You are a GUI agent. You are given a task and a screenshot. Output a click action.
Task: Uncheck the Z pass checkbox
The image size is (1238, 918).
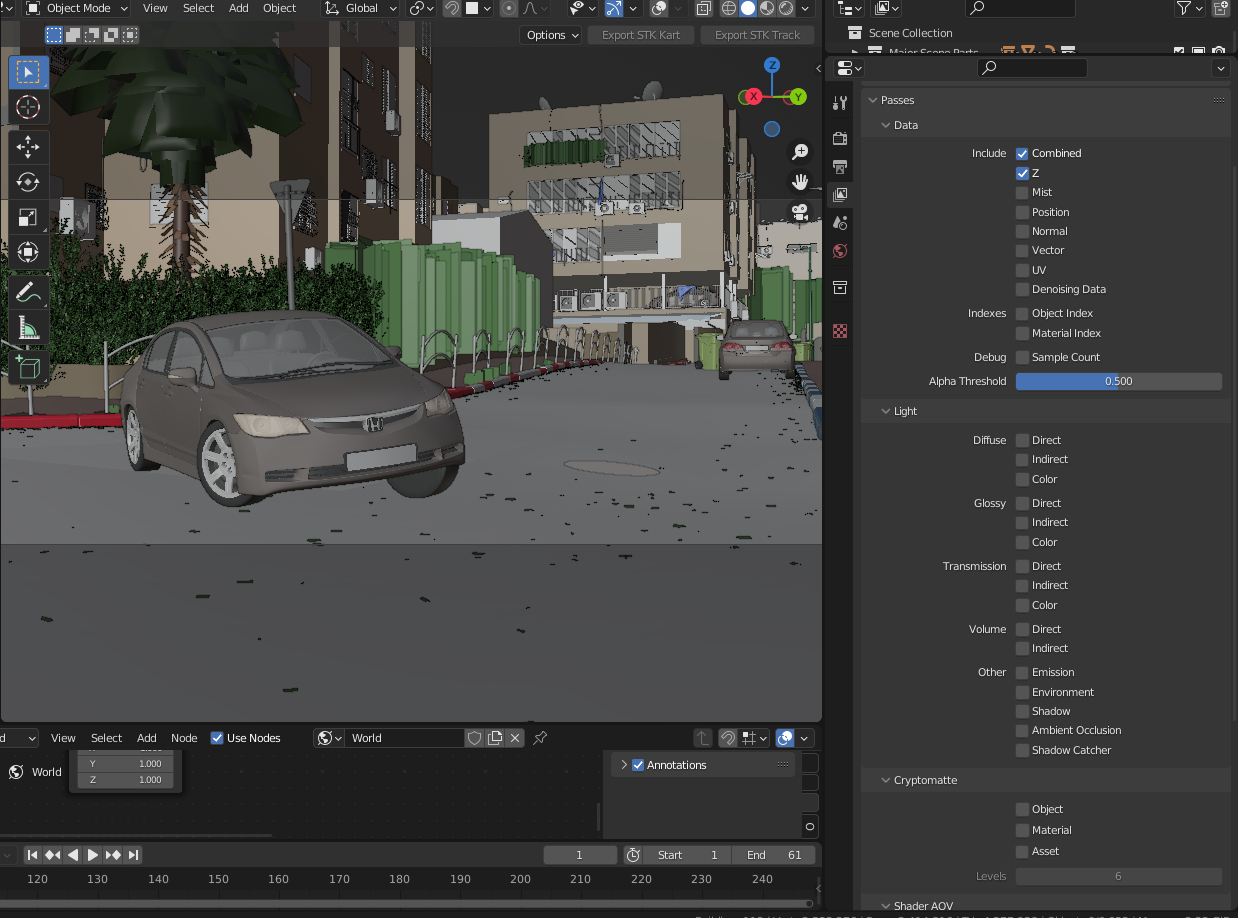click(x=1022, y=173)
